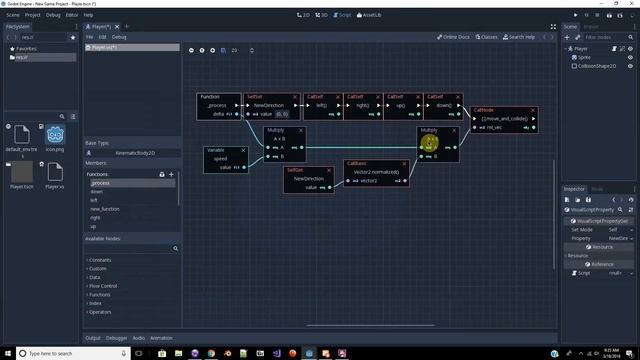Click the Windows Start button
This screenshot has height=360, width=640.
[8, 353]
